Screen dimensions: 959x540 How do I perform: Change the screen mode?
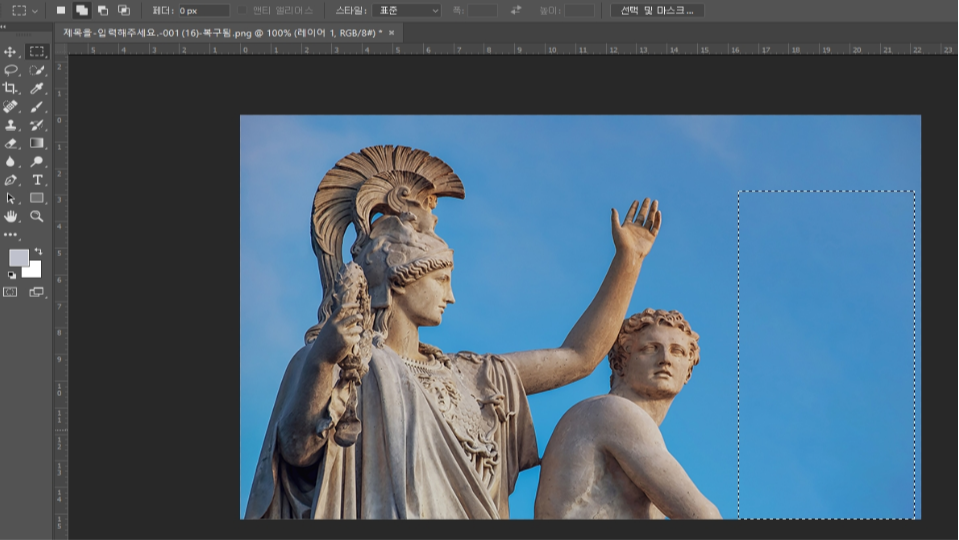click(x=37, y=292)
